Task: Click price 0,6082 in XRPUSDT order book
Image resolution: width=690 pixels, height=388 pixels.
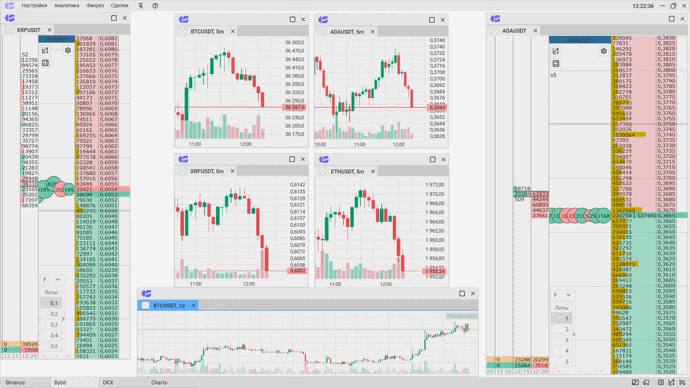Action: (108, 39)
